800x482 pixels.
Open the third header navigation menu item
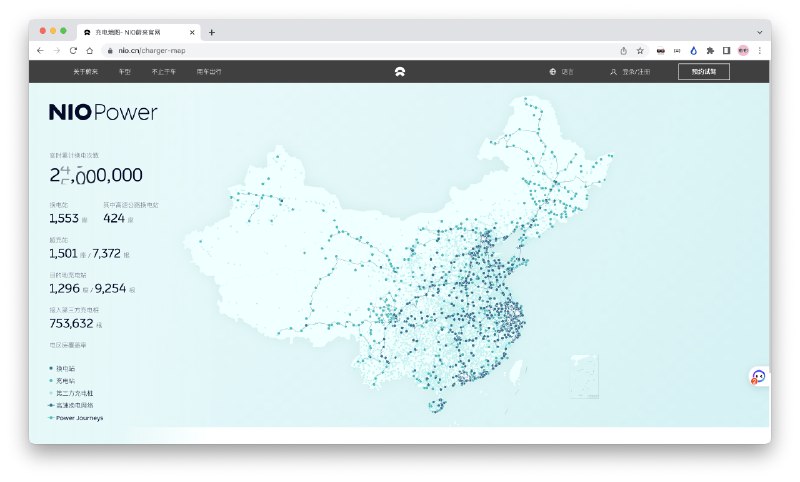pos(163,72)
